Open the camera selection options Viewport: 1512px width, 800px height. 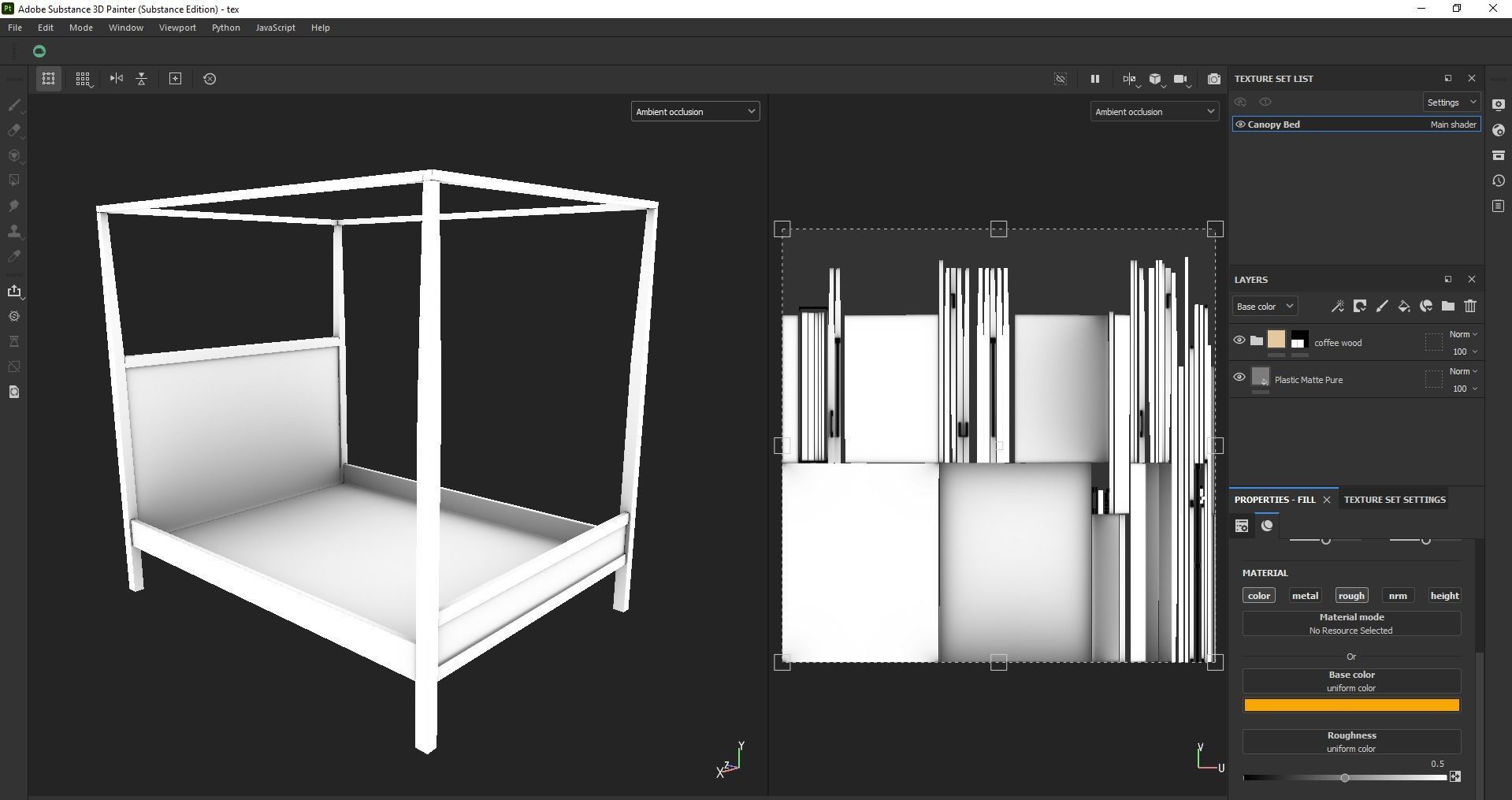click(1180, 79)
